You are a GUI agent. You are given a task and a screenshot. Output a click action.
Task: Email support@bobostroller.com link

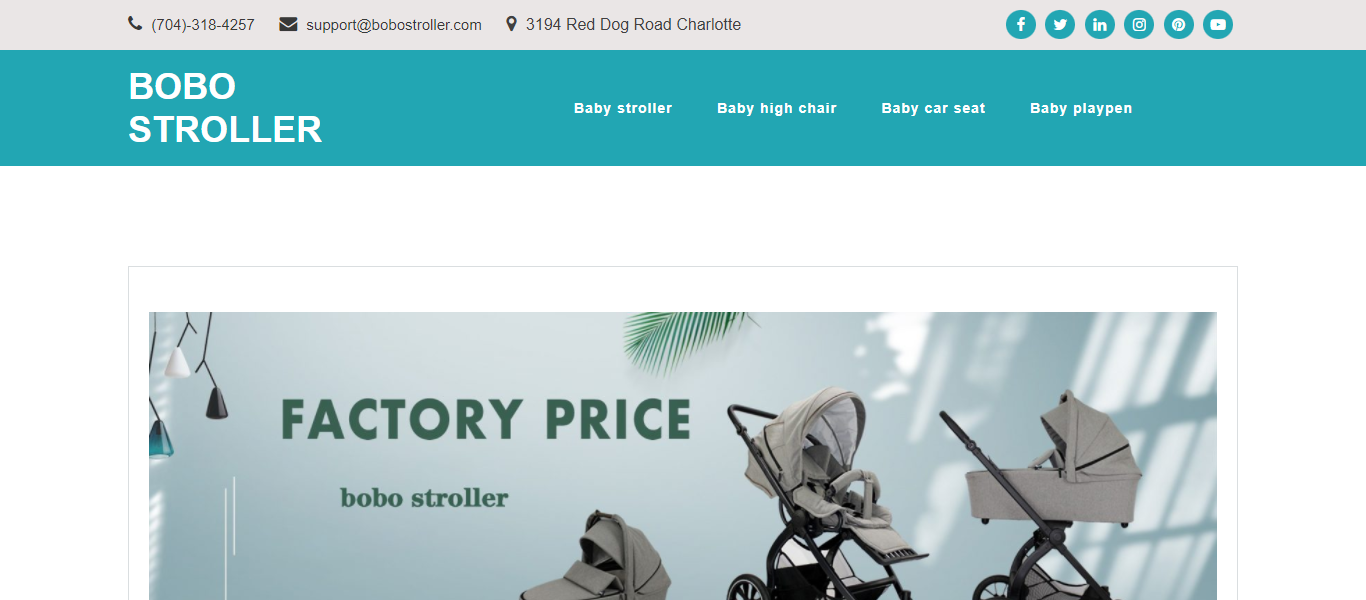coord(394,25)
